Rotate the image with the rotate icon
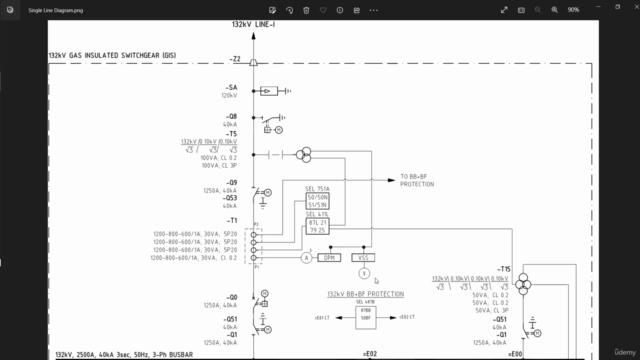The width and height of the screenshot is (640, 360). (289, 10)
